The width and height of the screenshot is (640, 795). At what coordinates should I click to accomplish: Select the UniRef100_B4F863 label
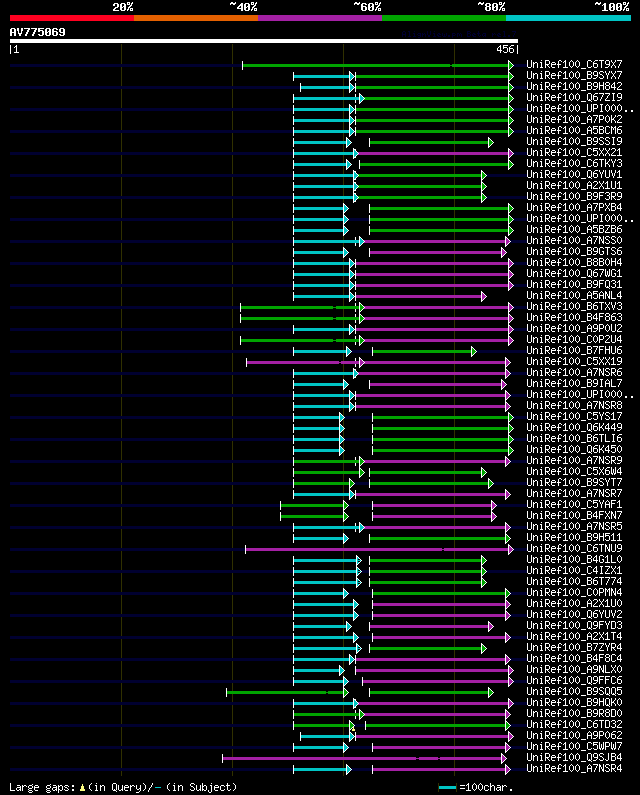[574, 317]
